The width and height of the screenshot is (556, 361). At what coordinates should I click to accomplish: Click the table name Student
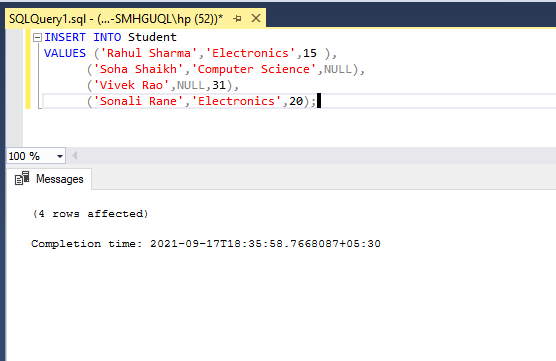coord(152,37)
